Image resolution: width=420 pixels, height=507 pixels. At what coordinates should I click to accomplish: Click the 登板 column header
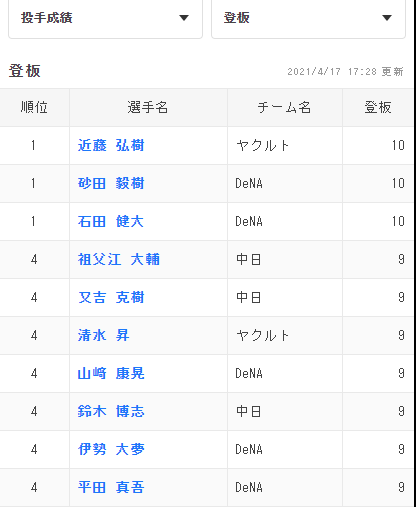tap(378, 108)
